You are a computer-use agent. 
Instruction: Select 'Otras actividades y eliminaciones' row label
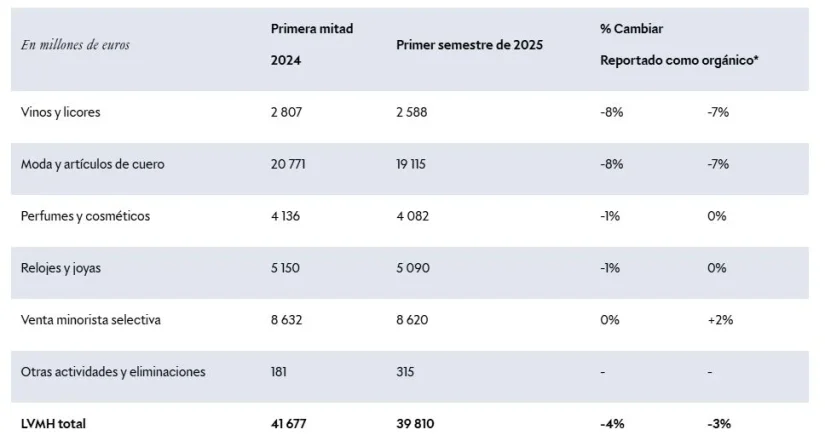tap(113, 372)
